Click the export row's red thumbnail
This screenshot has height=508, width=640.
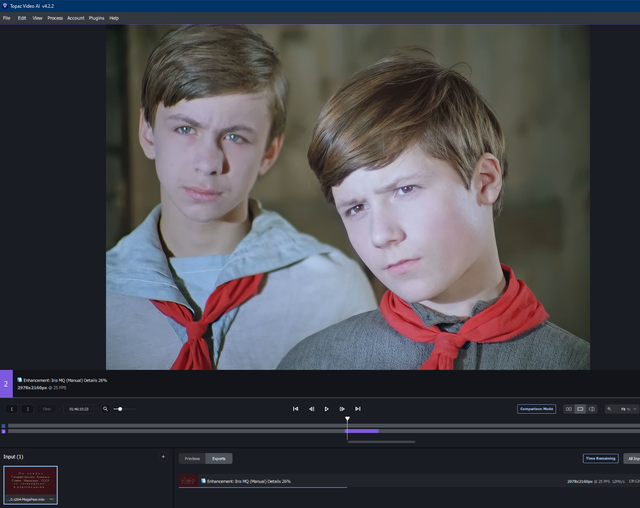pos(188,481)
